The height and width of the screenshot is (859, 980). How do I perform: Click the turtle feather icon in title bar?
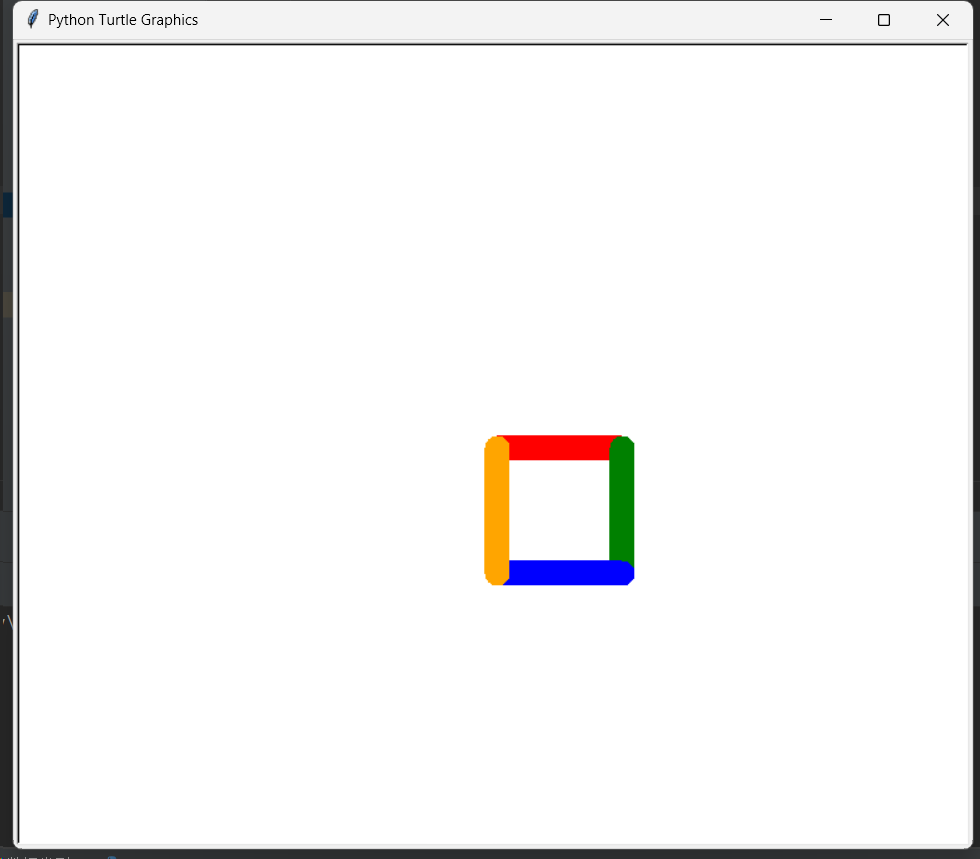pyautogui.click(x=33, y=19)
